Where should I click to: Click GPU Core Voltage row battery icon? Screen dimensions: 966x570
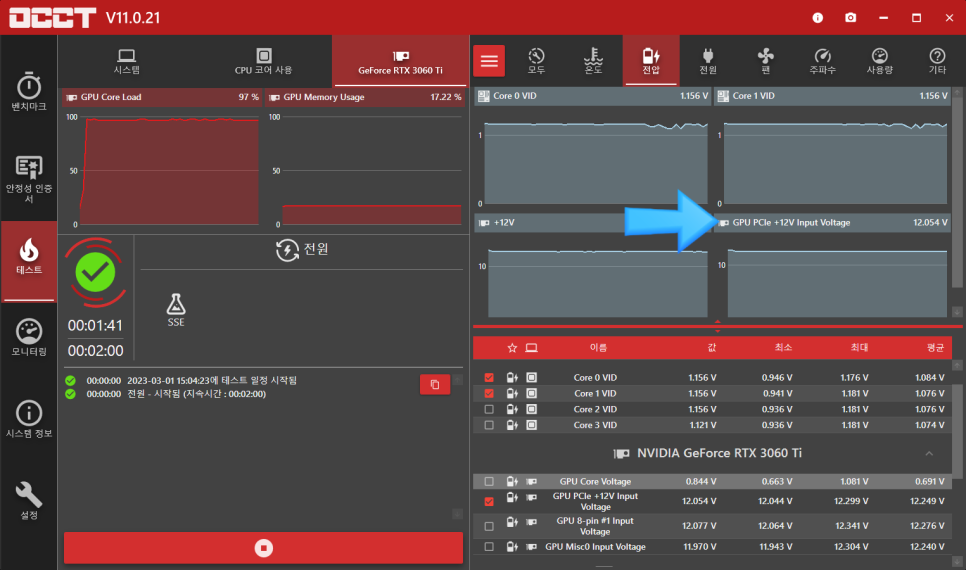coord(512,481)
